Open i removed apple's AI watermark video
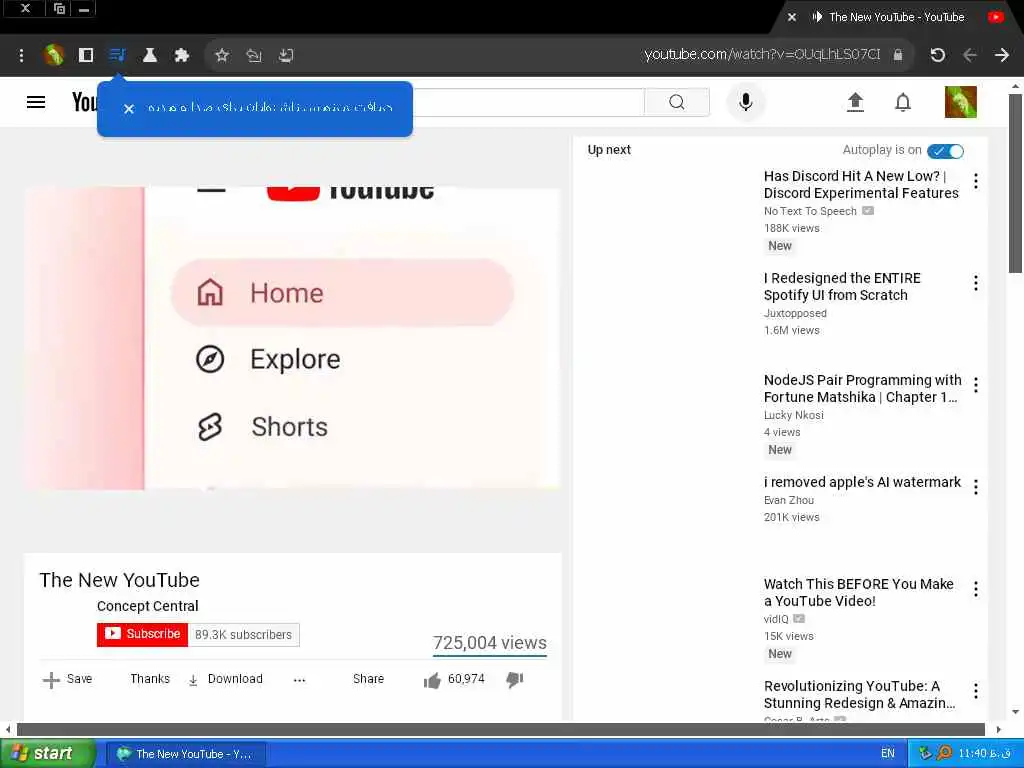 click(x=862, y=482)
